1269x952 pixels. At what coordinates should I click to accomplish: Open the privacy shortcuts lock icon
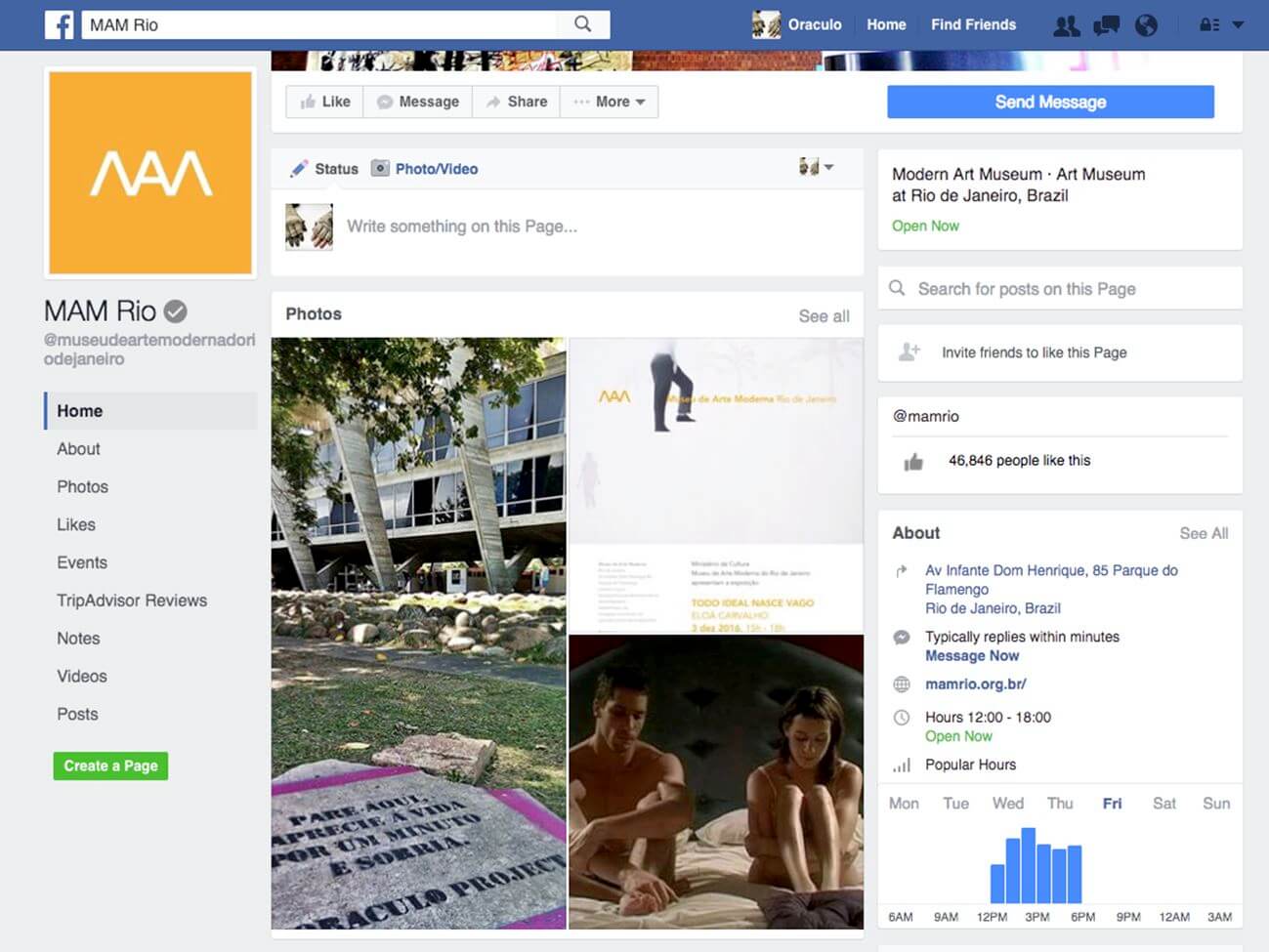coord(1209,25)
